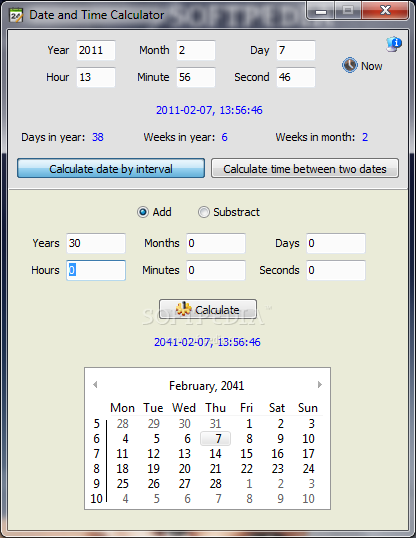The width and height of the screenshot is (416, 538).
Task: Focus the Hour input field
Action: point(96,77)
